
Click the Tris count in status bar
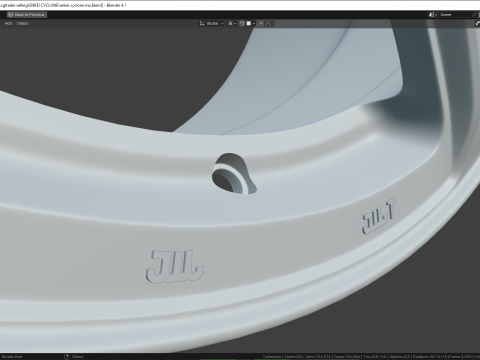(x=374, y=357)
